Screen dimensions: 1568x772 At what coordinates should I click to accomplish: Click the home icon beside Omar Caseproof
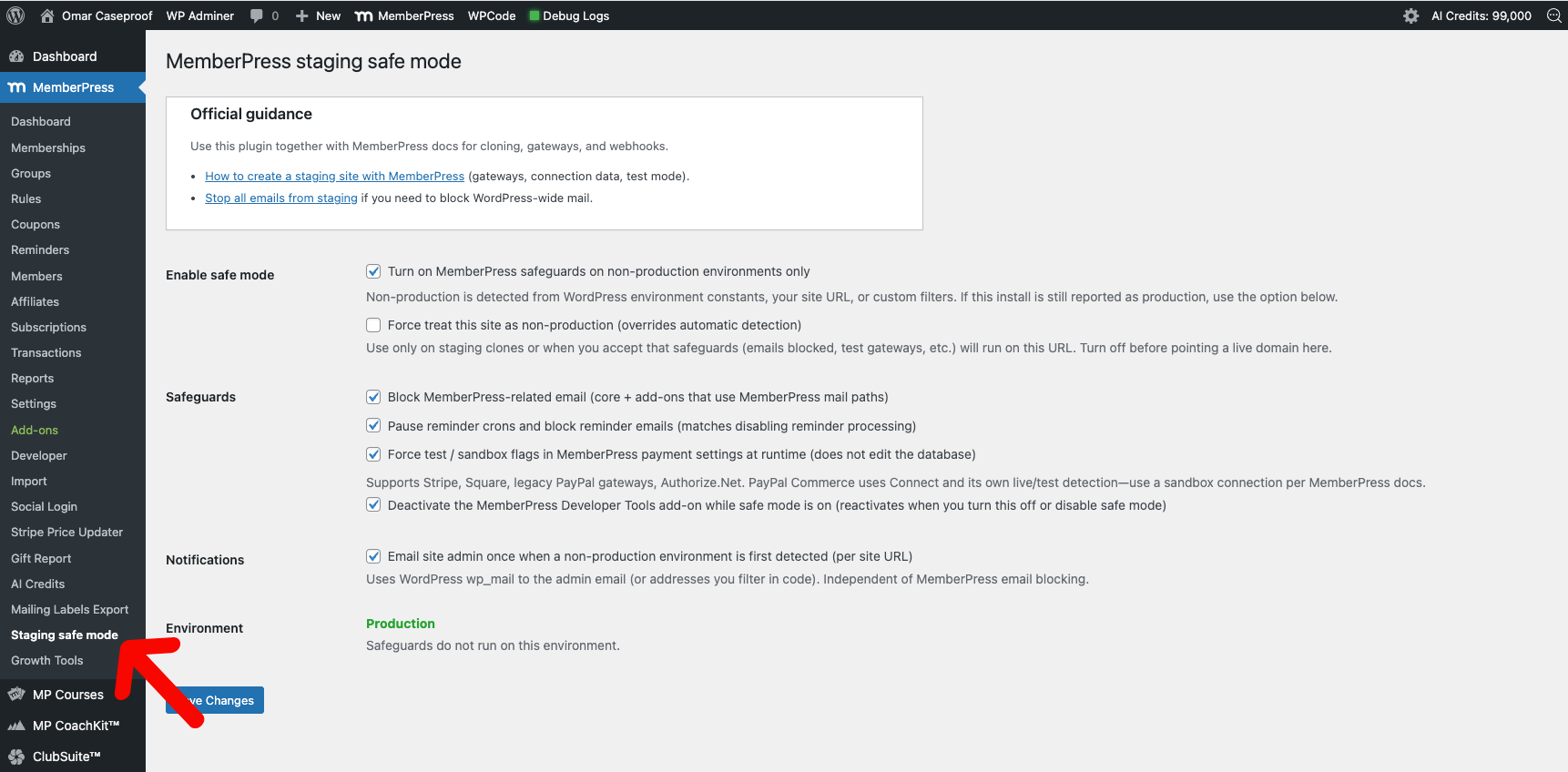point(47,15)
